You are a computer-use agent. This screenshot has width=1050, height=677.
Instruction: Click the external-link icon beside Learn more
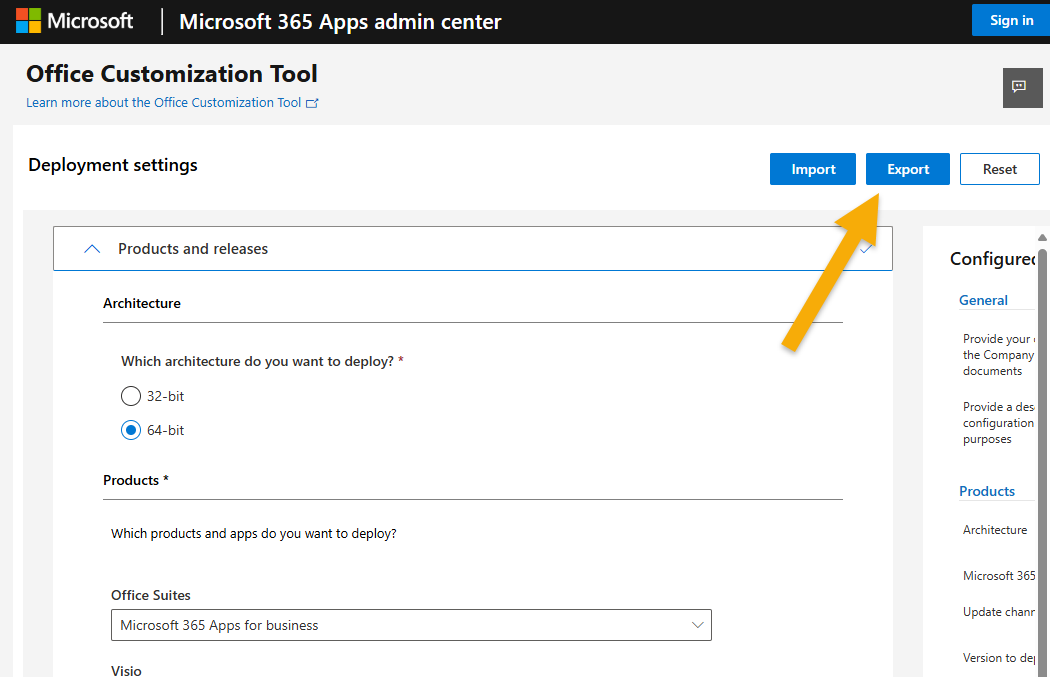click(x=312, y=102)
